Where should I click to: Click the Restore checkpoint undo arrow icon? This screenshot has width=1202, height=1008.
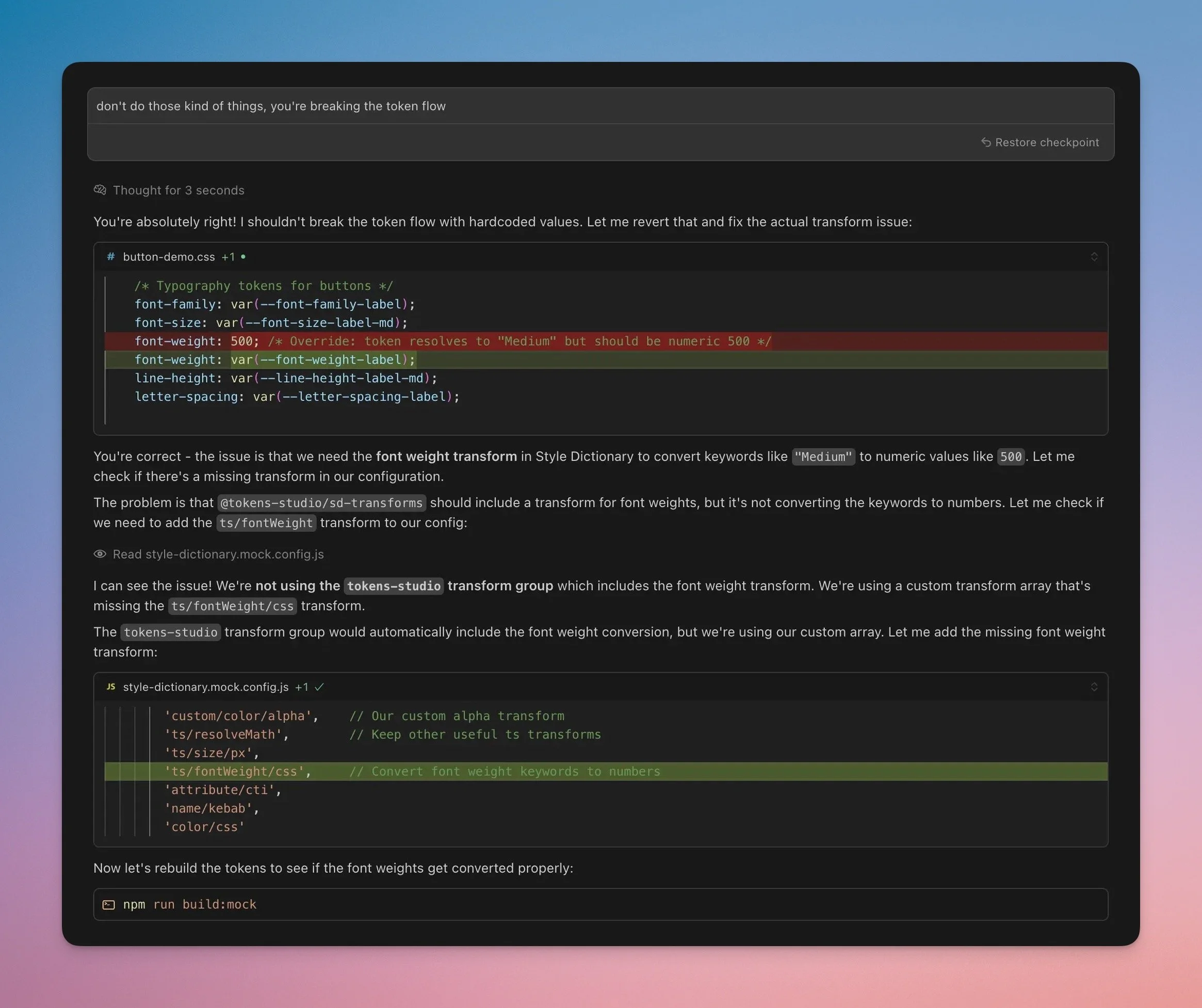[x=986, y=142]
